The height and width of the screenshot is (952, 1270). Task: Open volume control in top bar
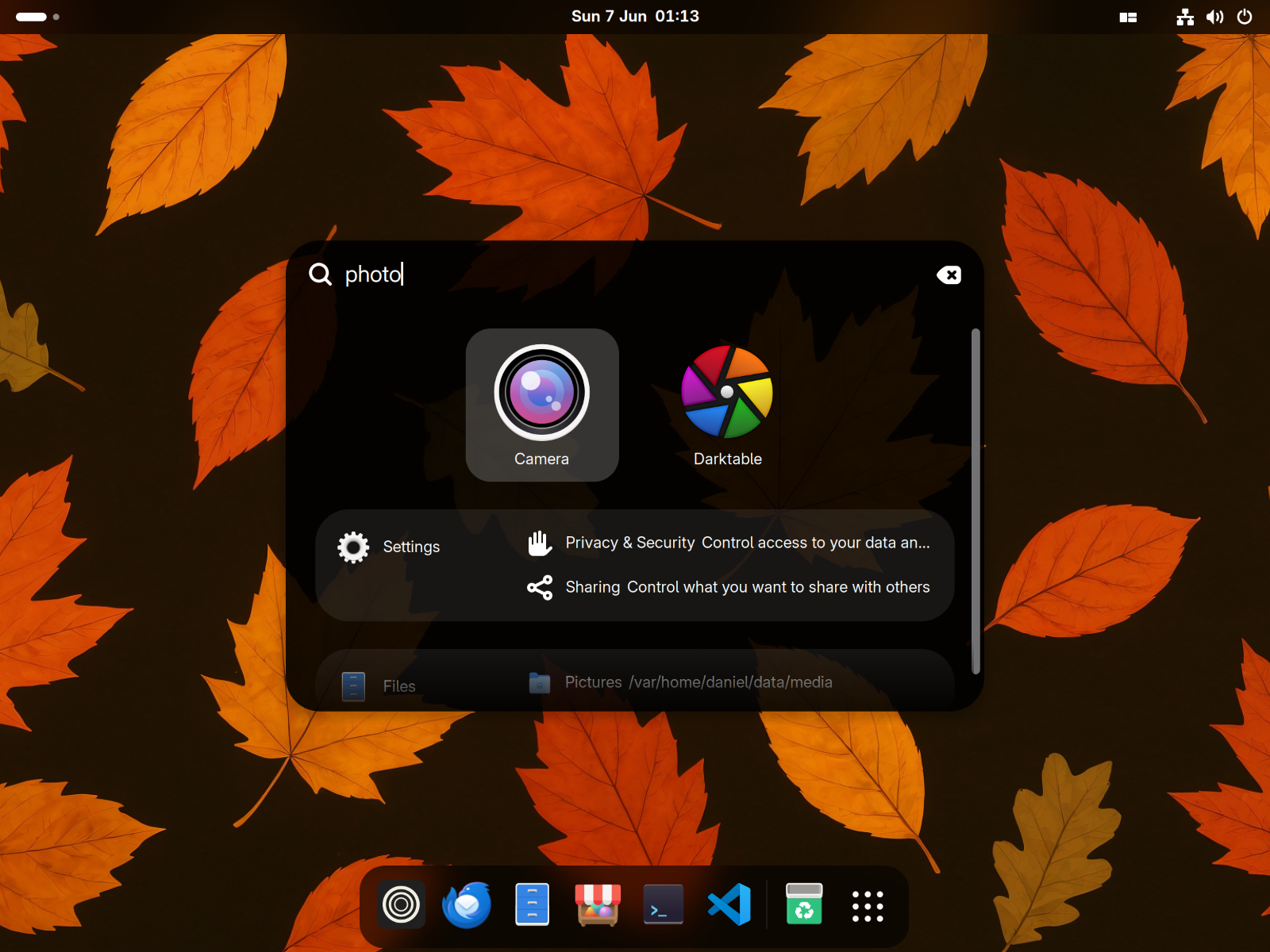1214,17
